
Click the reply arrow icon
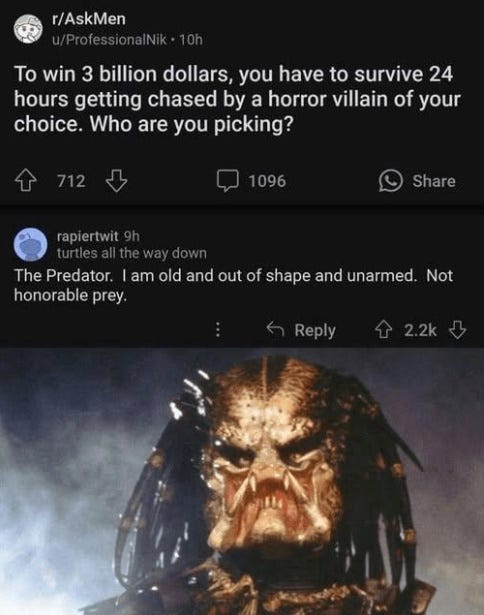click(x=275, y=329)
